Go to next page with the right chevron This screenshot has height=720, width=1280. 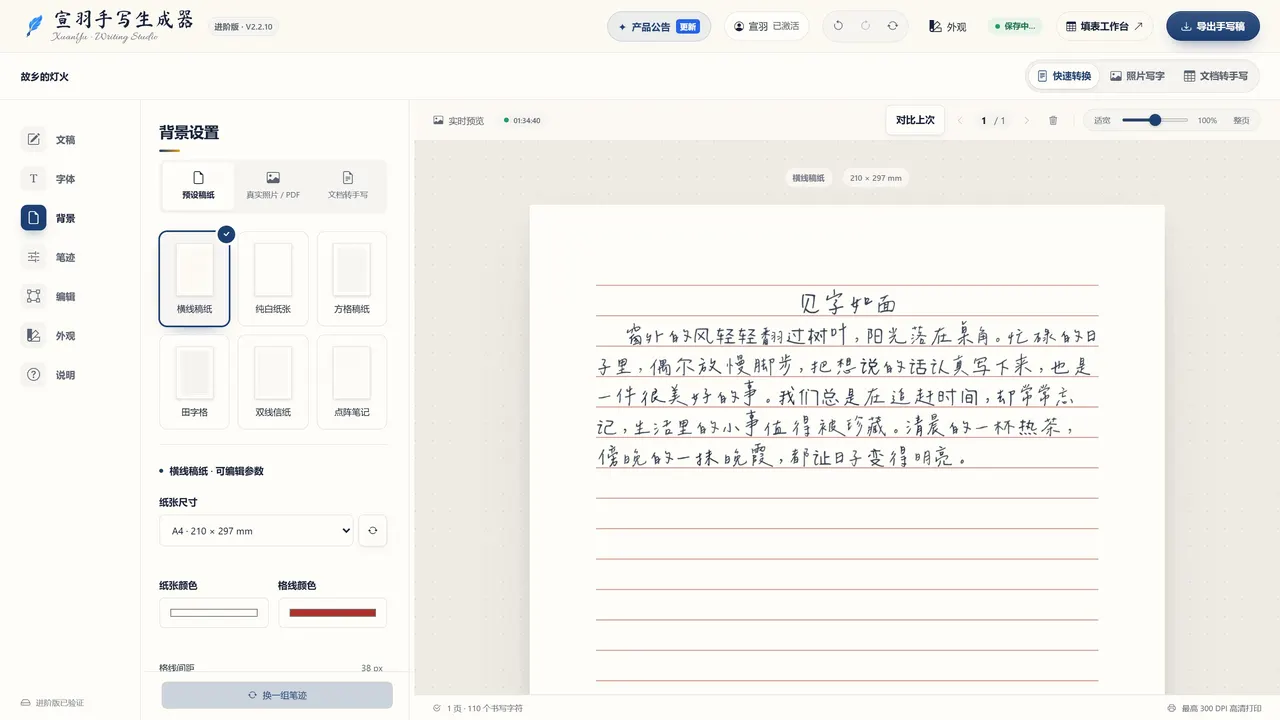point(1026,120)
